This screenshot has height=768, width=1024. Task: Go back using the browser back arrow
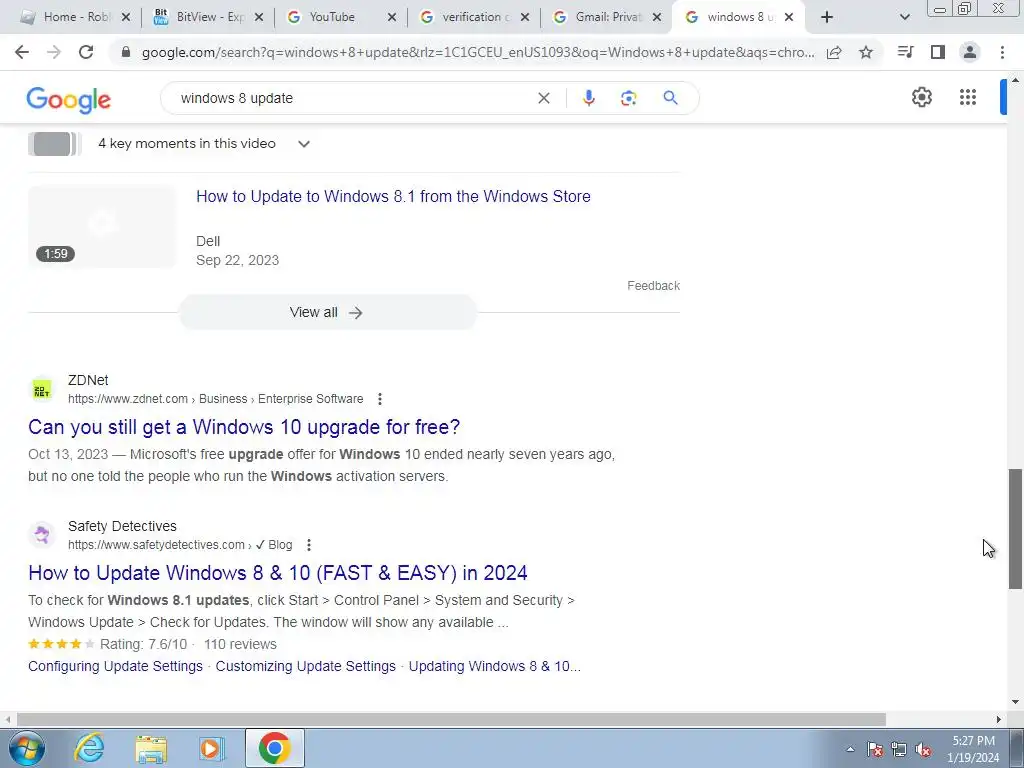tap(22, 52)
